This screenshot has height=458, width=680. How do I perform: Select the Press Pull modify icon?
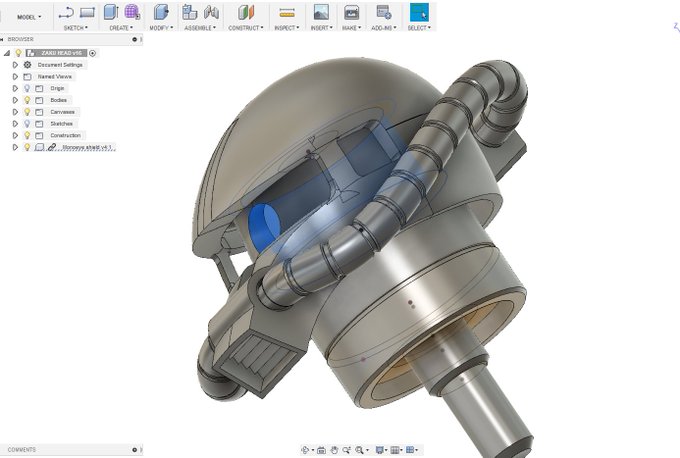(x=161, y=12)
